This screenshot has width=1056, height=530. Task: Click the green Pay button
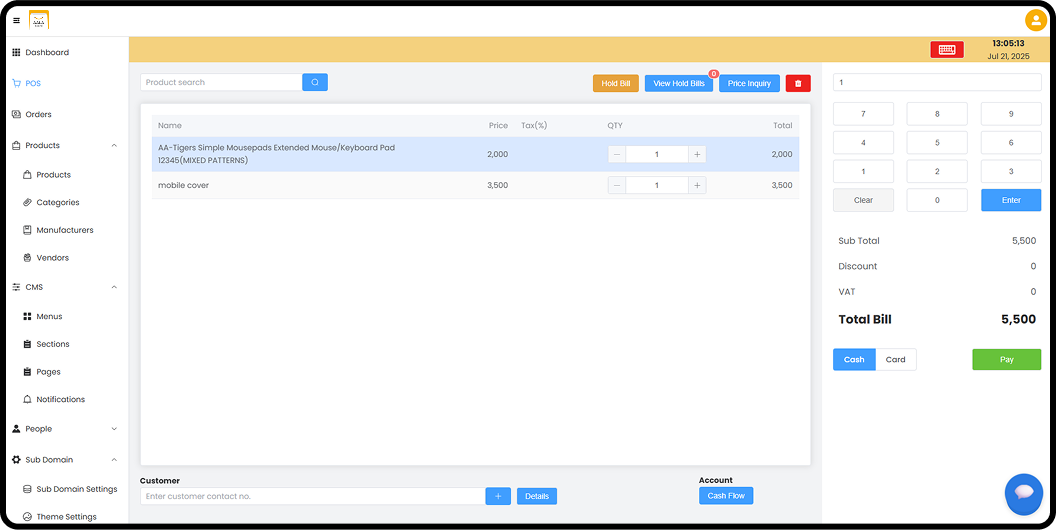tap(1006, 360)
